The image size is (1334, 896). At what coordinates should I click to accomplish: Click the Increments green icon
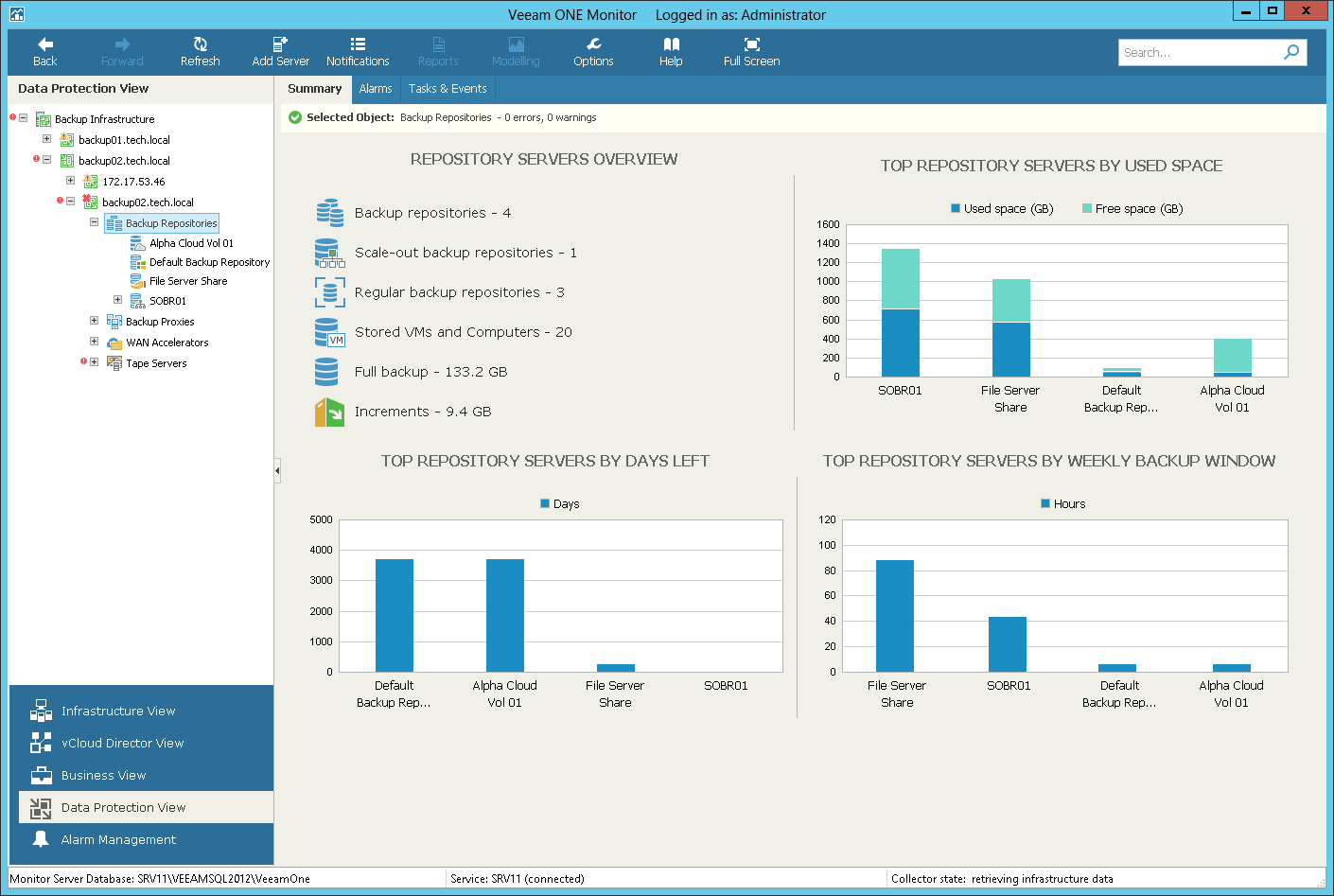[329, 412]
